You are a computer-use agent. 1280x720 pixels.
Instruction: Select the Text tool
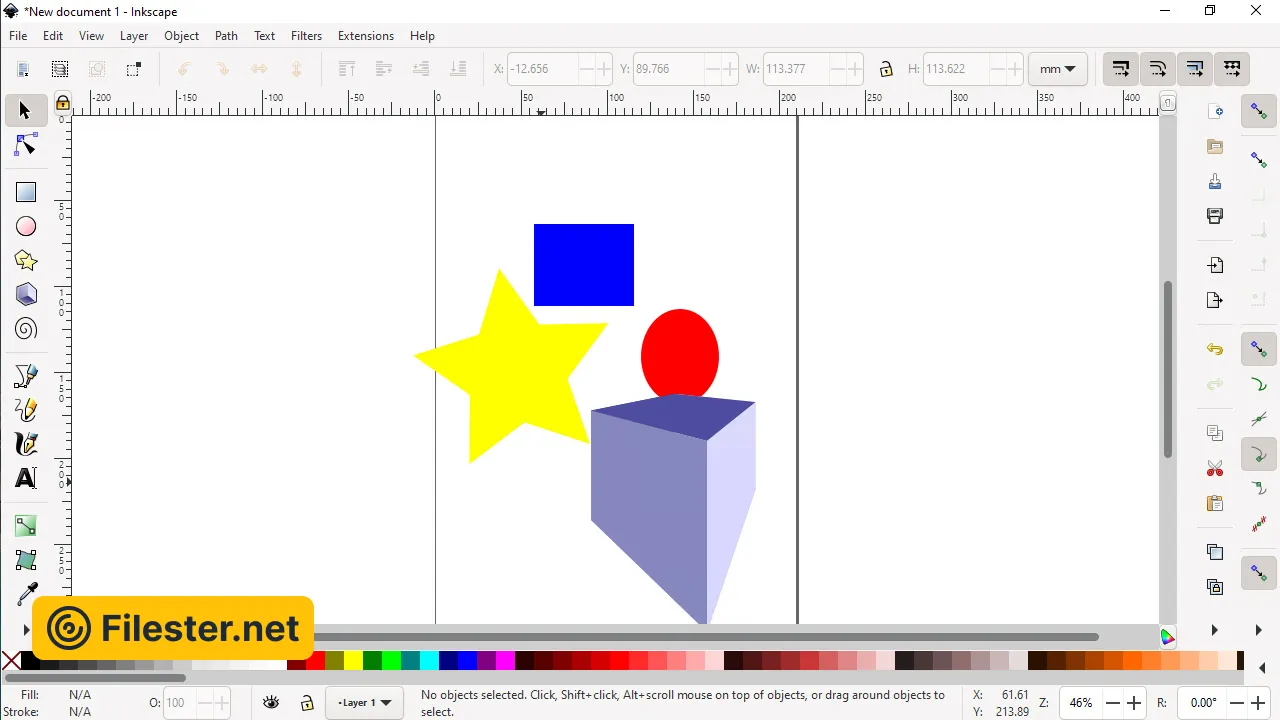(26, 478)
